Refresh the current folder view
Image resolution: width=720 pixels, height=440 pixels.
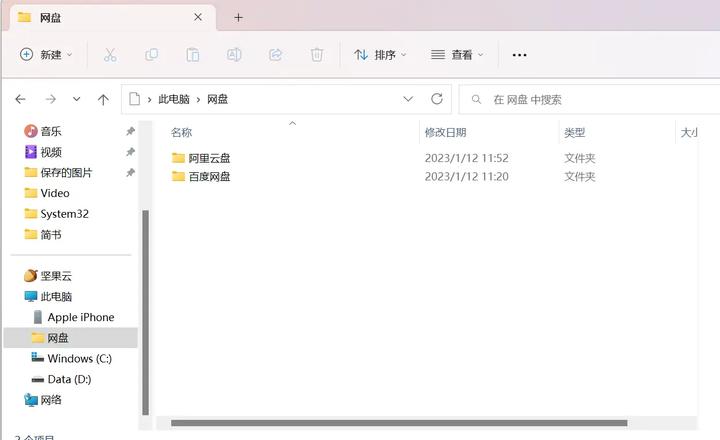point(437,99)
